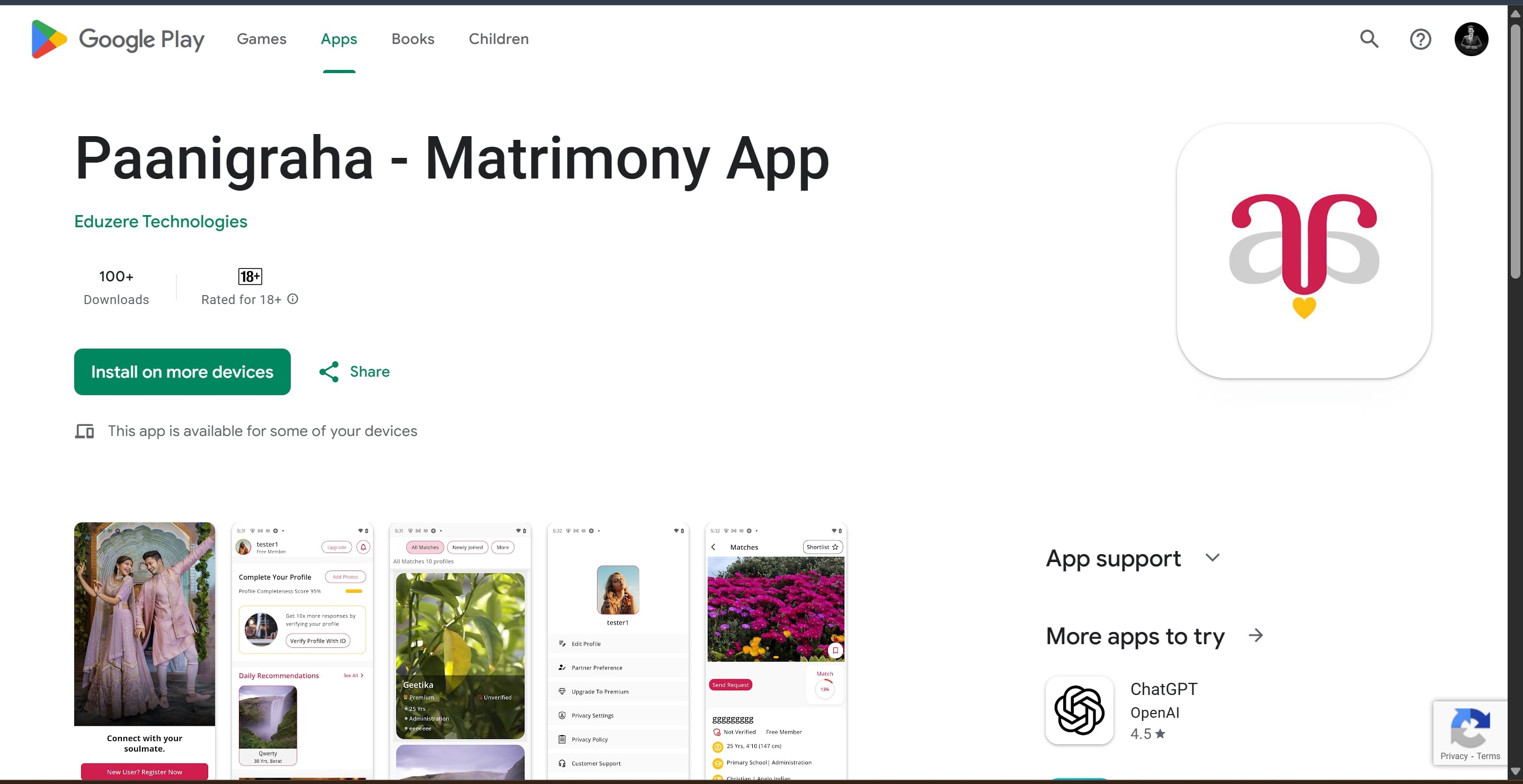Expand the App support section
Viewport: 1523px width, 784px height.
tap(1212, 558)
